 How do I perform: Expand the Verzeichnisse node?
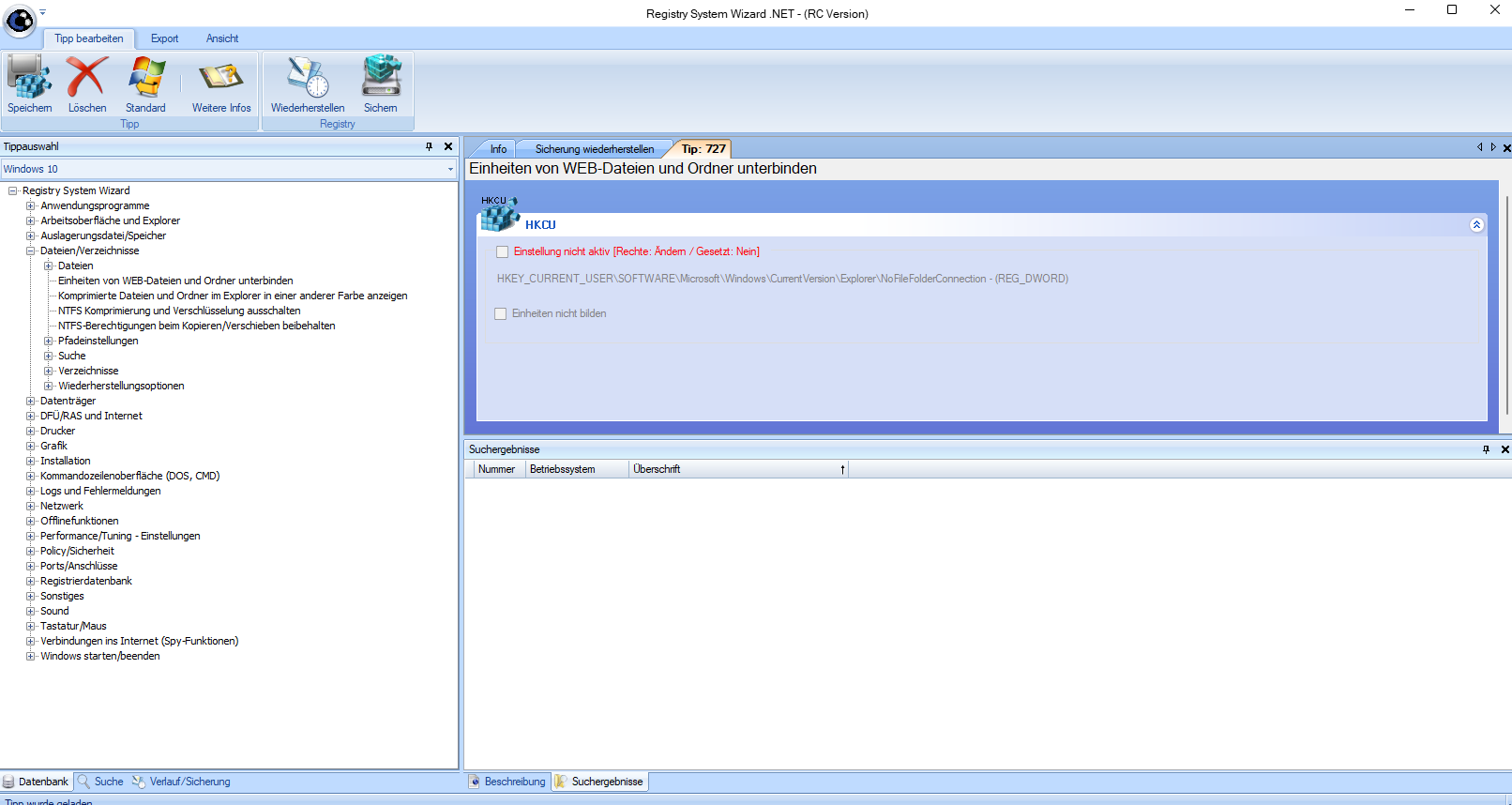tap(49, 371)
